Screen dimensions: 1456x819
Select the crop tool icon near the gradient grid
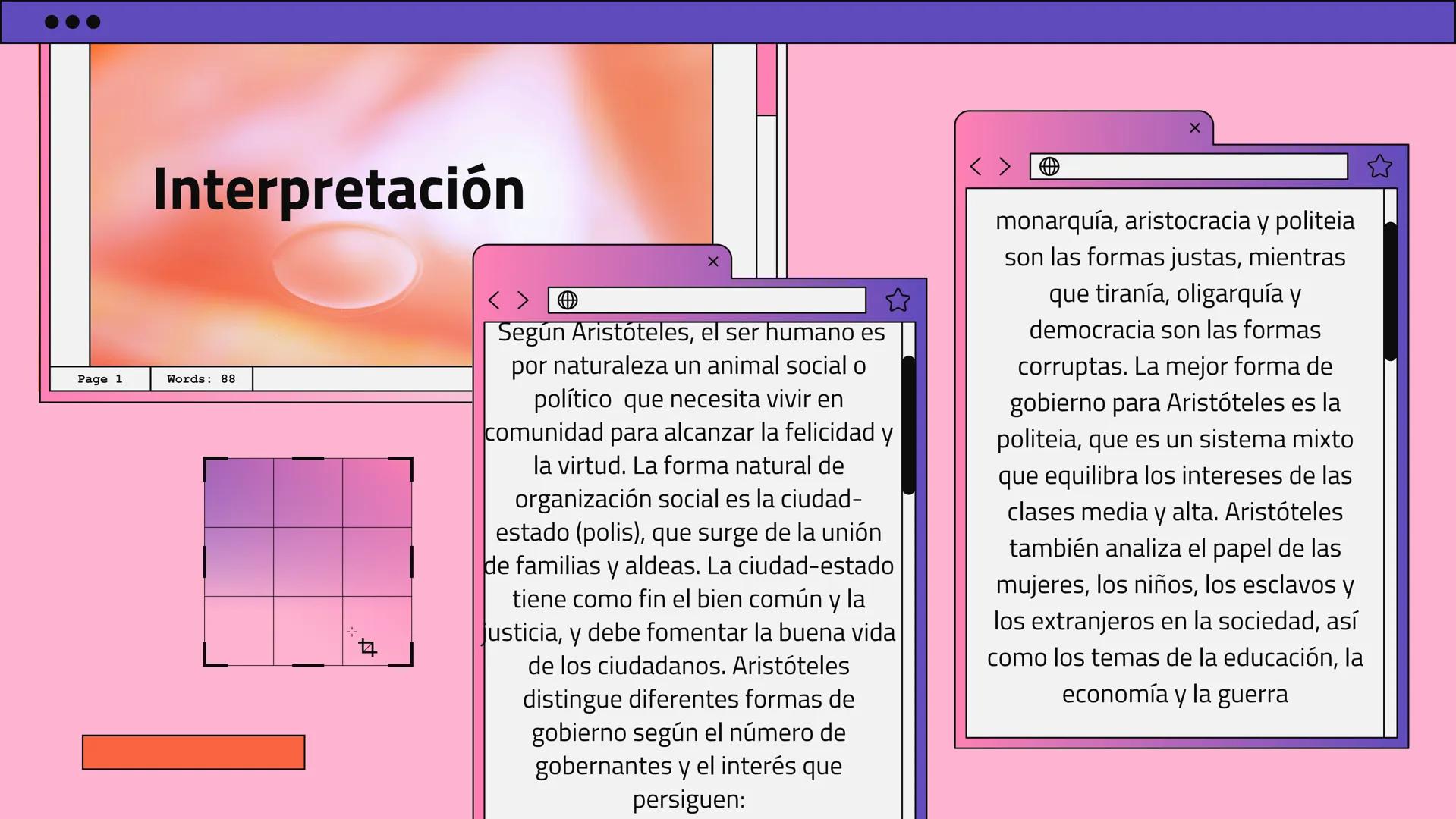(366, 646)
